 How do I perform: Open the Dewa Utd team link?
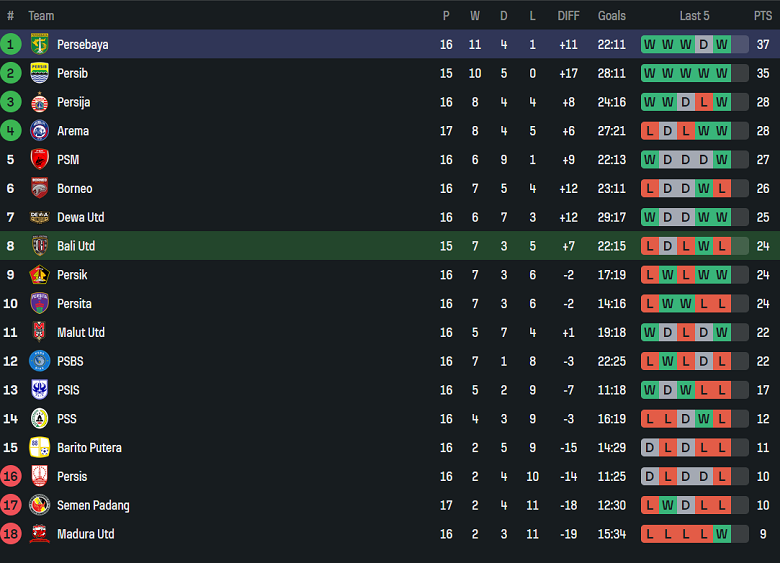[x=80, y=217]
